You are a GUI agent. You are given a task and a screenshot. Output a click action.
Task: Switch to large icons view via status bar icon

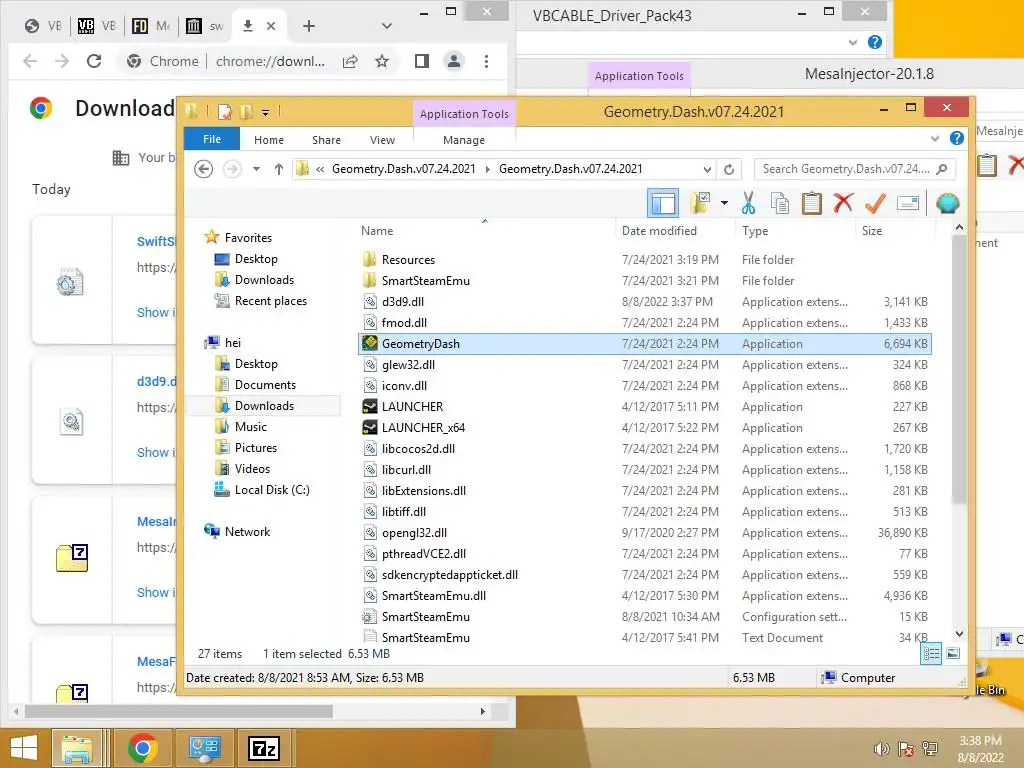pos(953,653)
